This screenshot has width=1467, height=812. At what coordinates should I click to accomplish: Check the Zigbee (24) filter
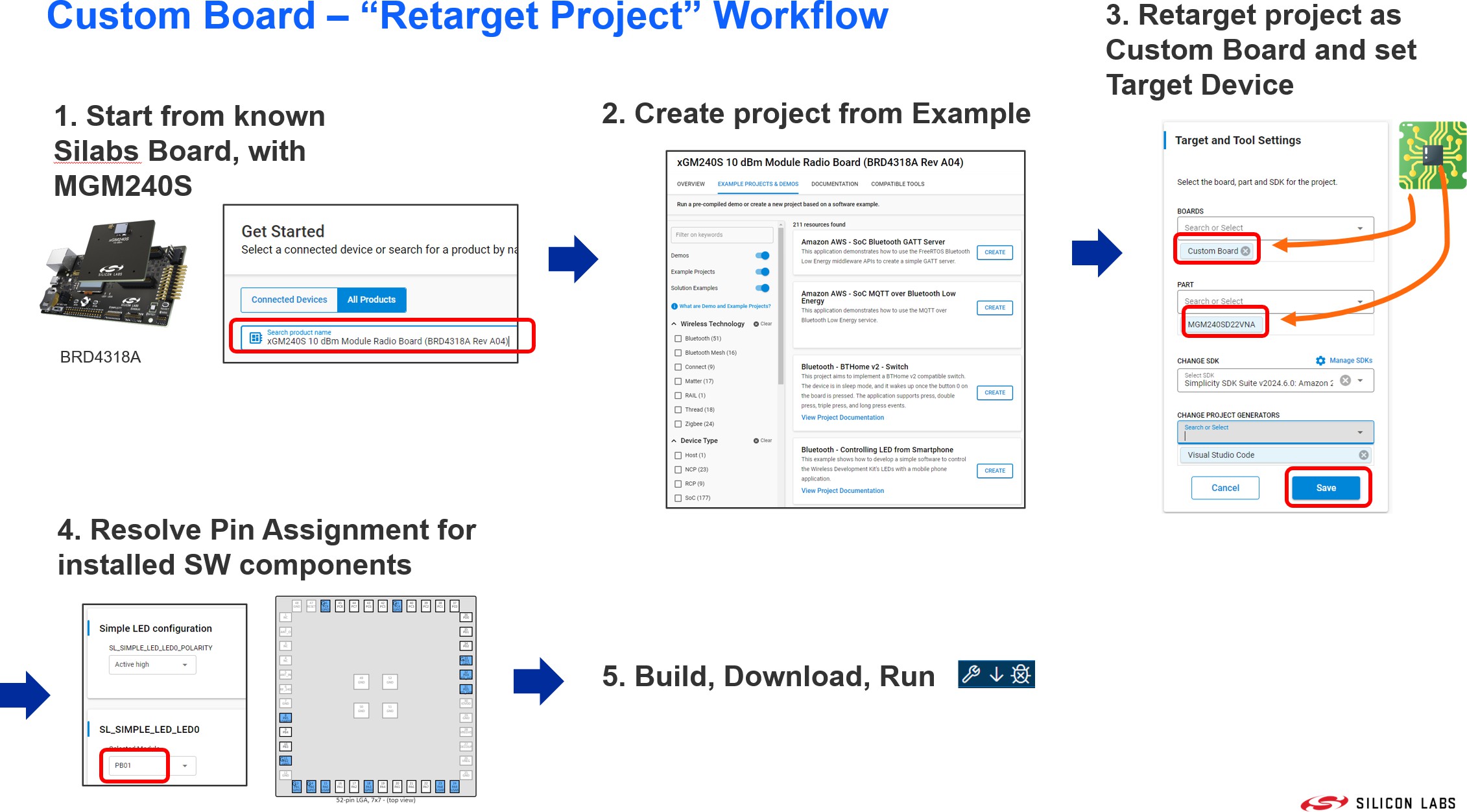(x=678, y=424)
